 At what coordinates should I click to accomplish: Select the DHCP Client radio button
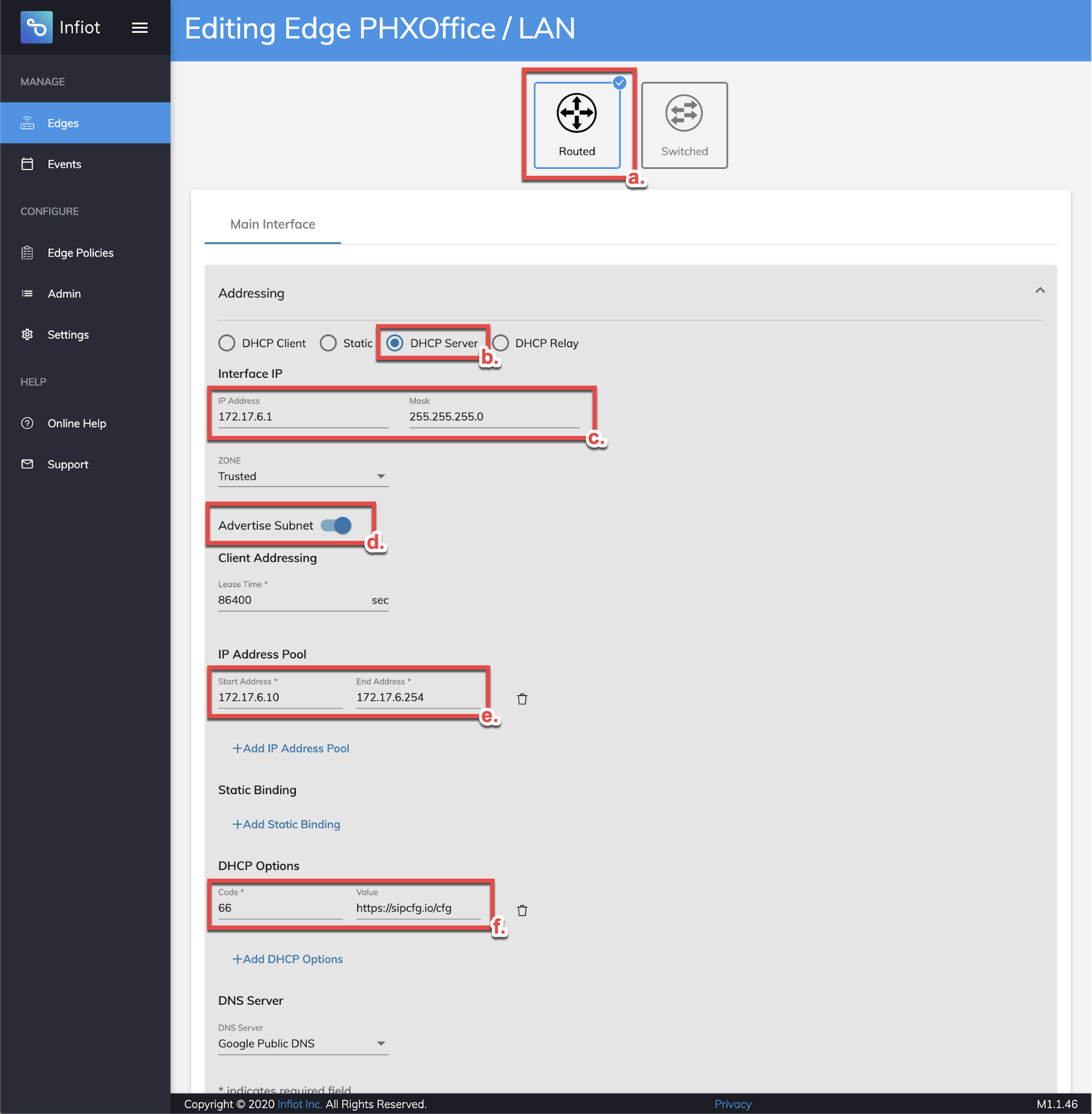pos(227,343)
